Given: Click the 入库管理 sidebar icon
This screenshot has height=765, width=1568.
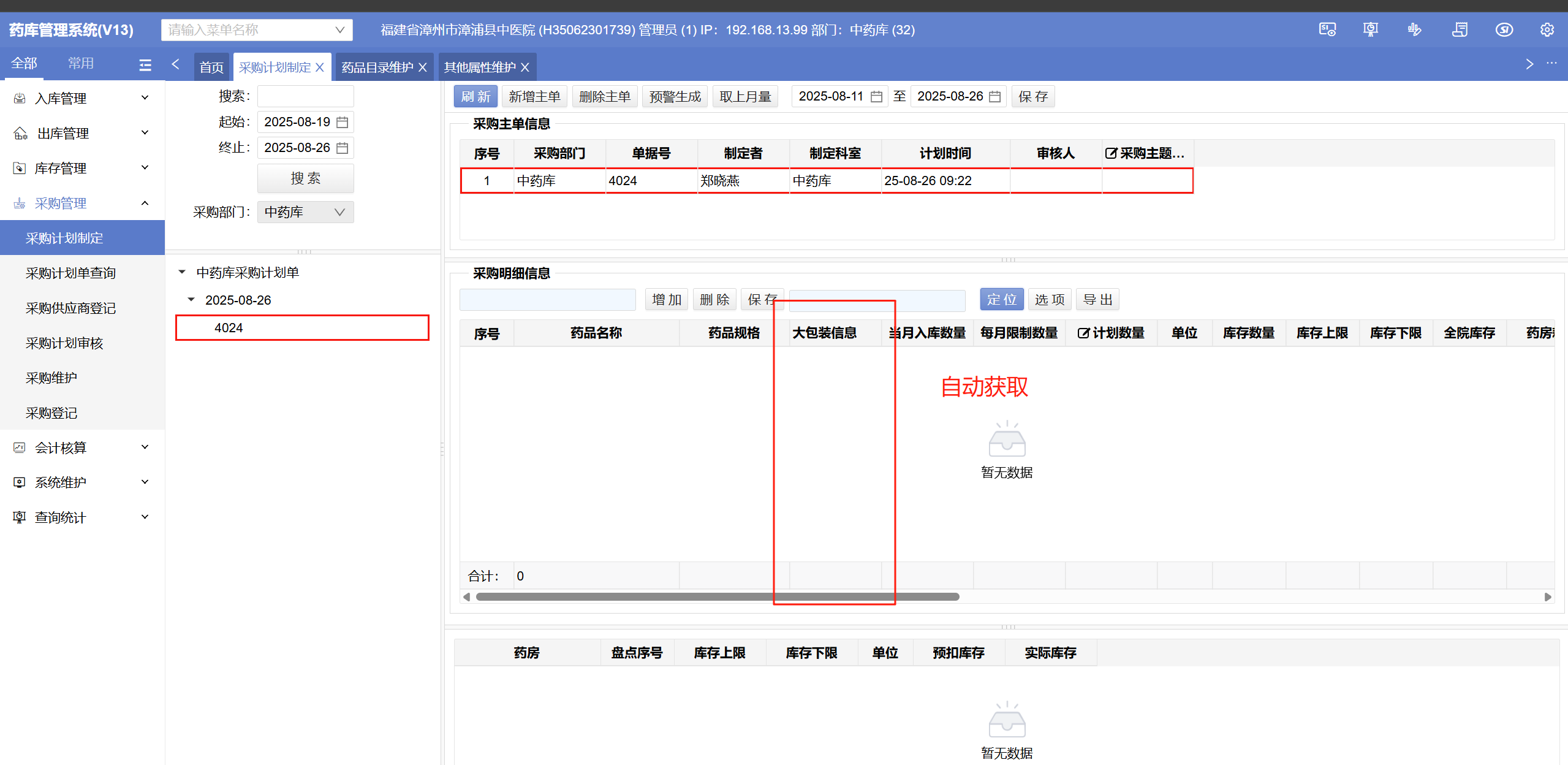Looking at the screenshot, I should coord(20,99).
